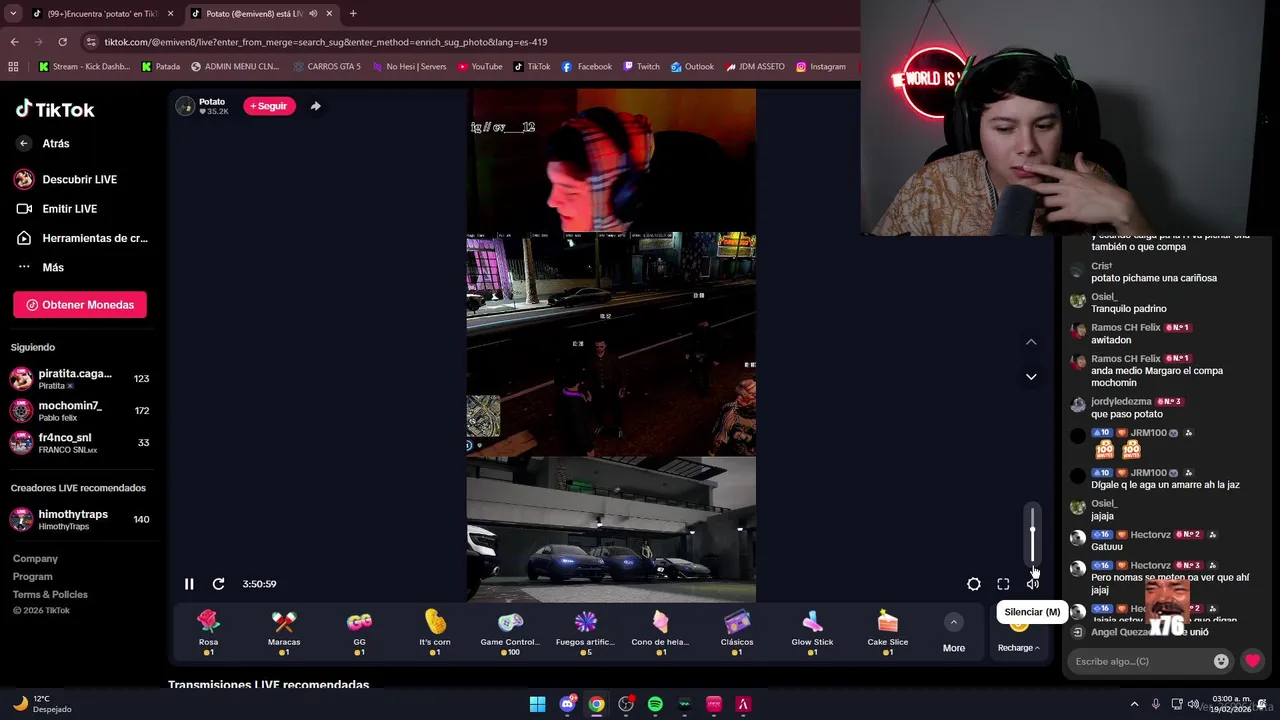This screenshot has height=720, width=1280.
Task: Enter fullscreen mode in the player
Action: (1003, 584)
